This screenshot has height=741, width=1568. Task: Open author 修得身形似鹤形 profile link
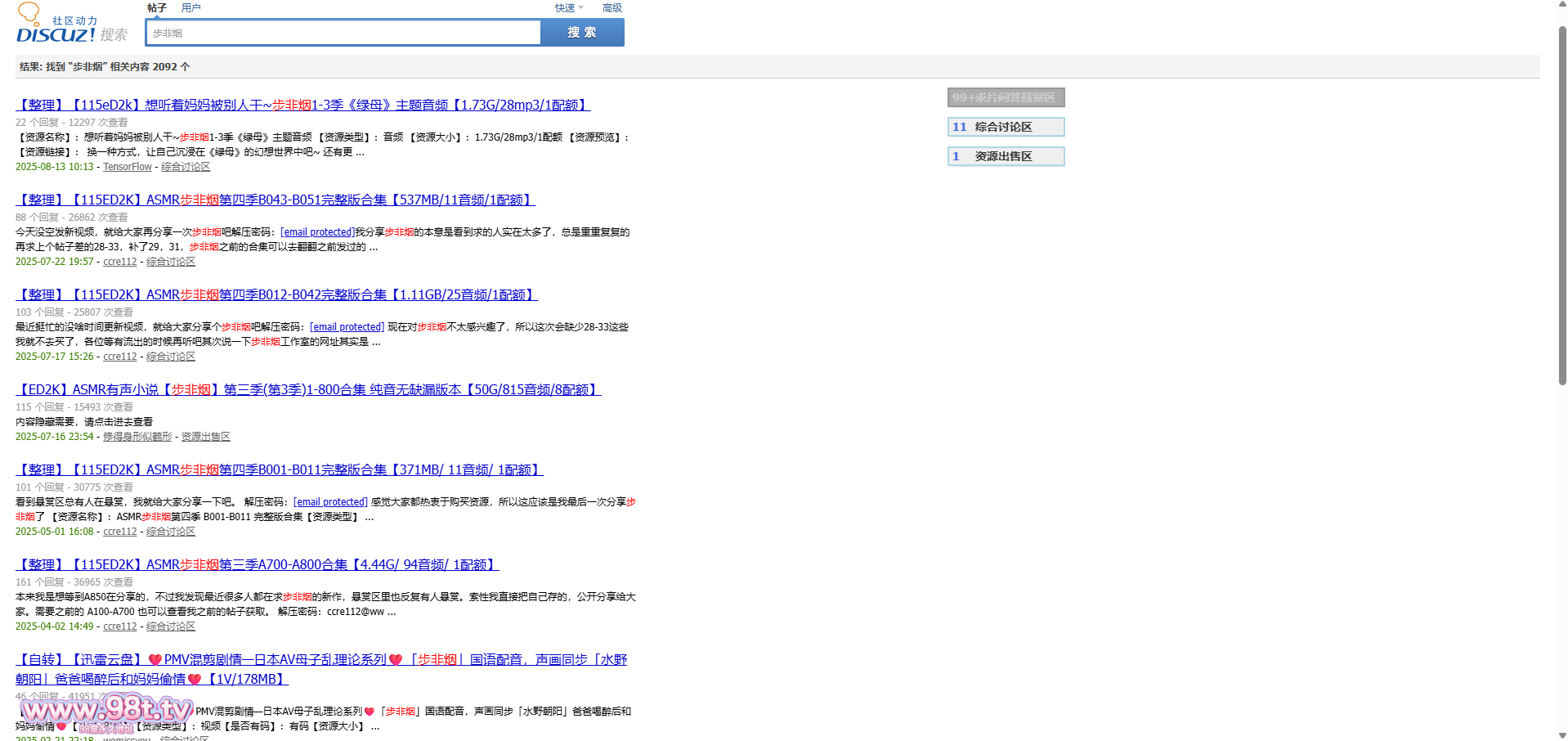pos(137,437)
